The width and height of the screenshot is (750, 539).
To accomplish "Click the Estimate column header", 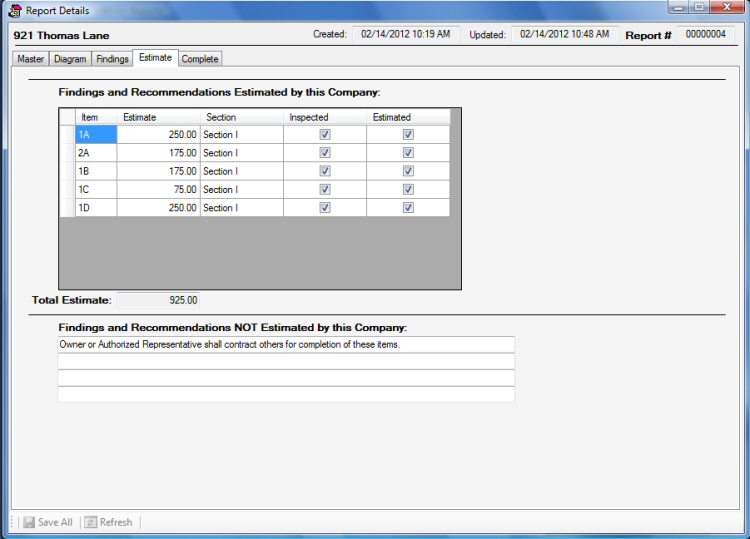I will pos(158,117).
